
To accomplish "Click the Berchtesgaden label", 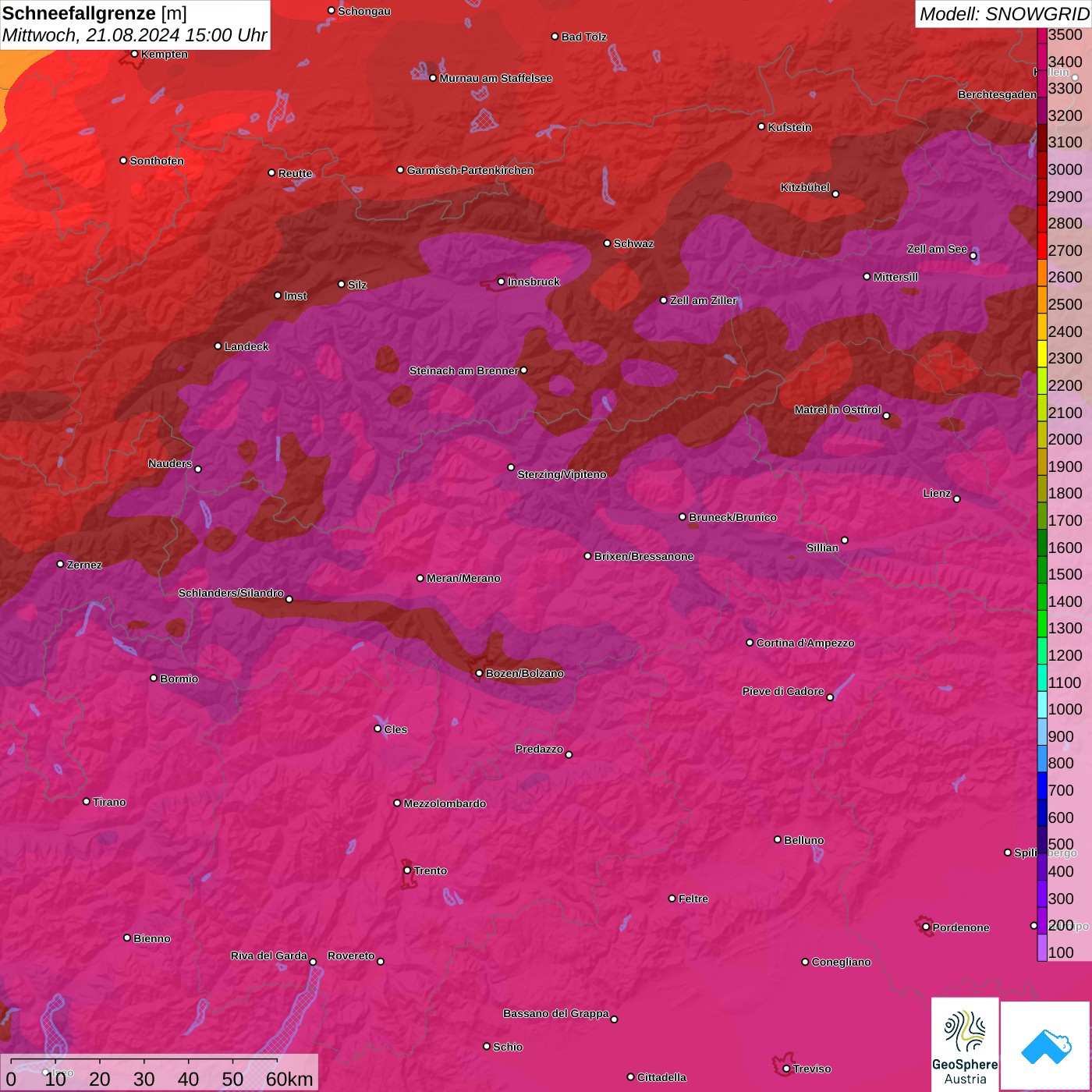I will point(997,94).
